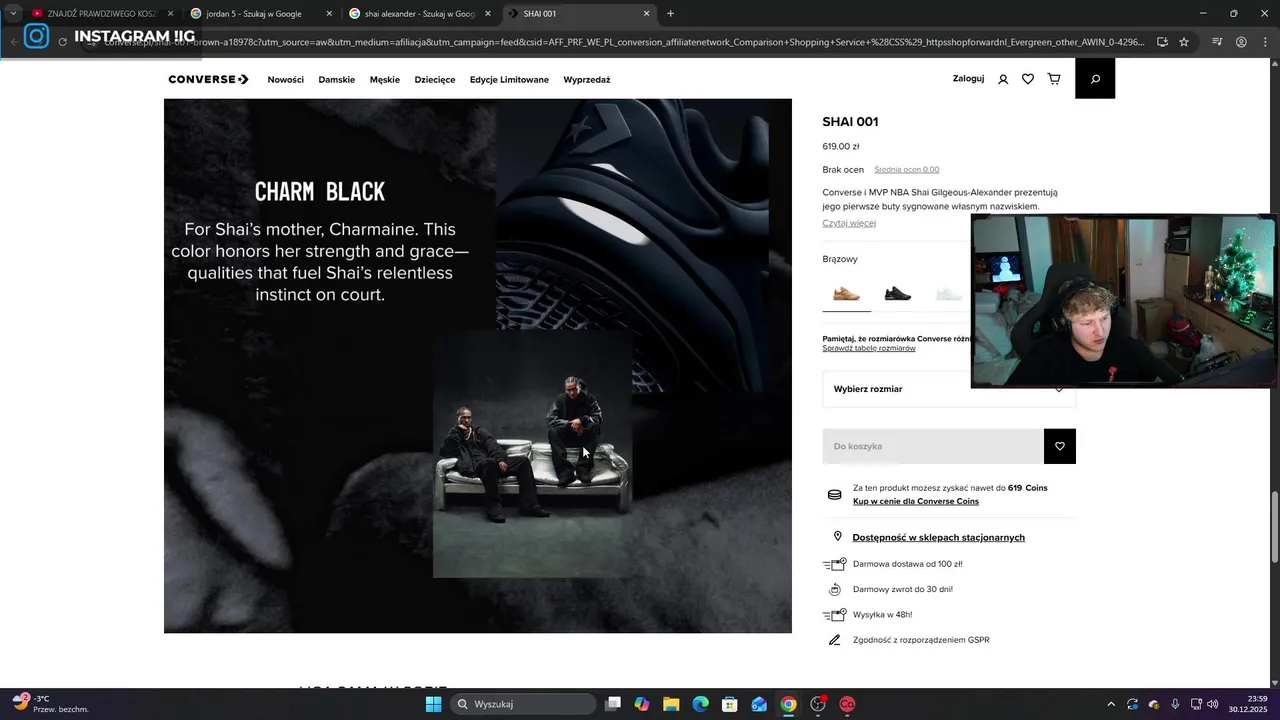
Task: Add product to favorites via heart button
Action: coord(1060,446)
